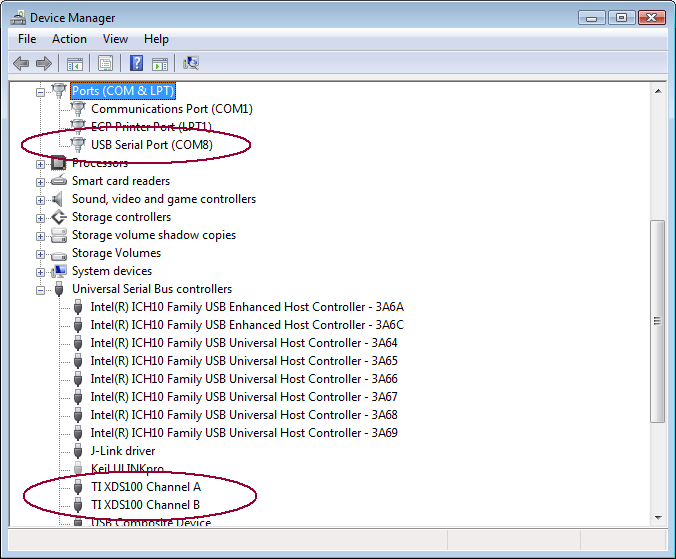This screenshot has height=559, width=676.
Task: Select Universal Host Controller - 3A67
Action: tap(244, 397)
